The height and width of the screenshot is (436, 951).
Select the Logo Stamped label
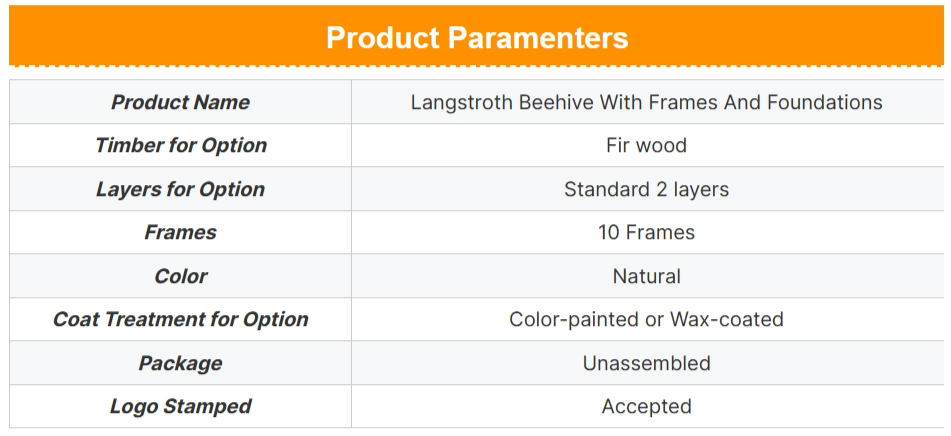pos(181,406)
